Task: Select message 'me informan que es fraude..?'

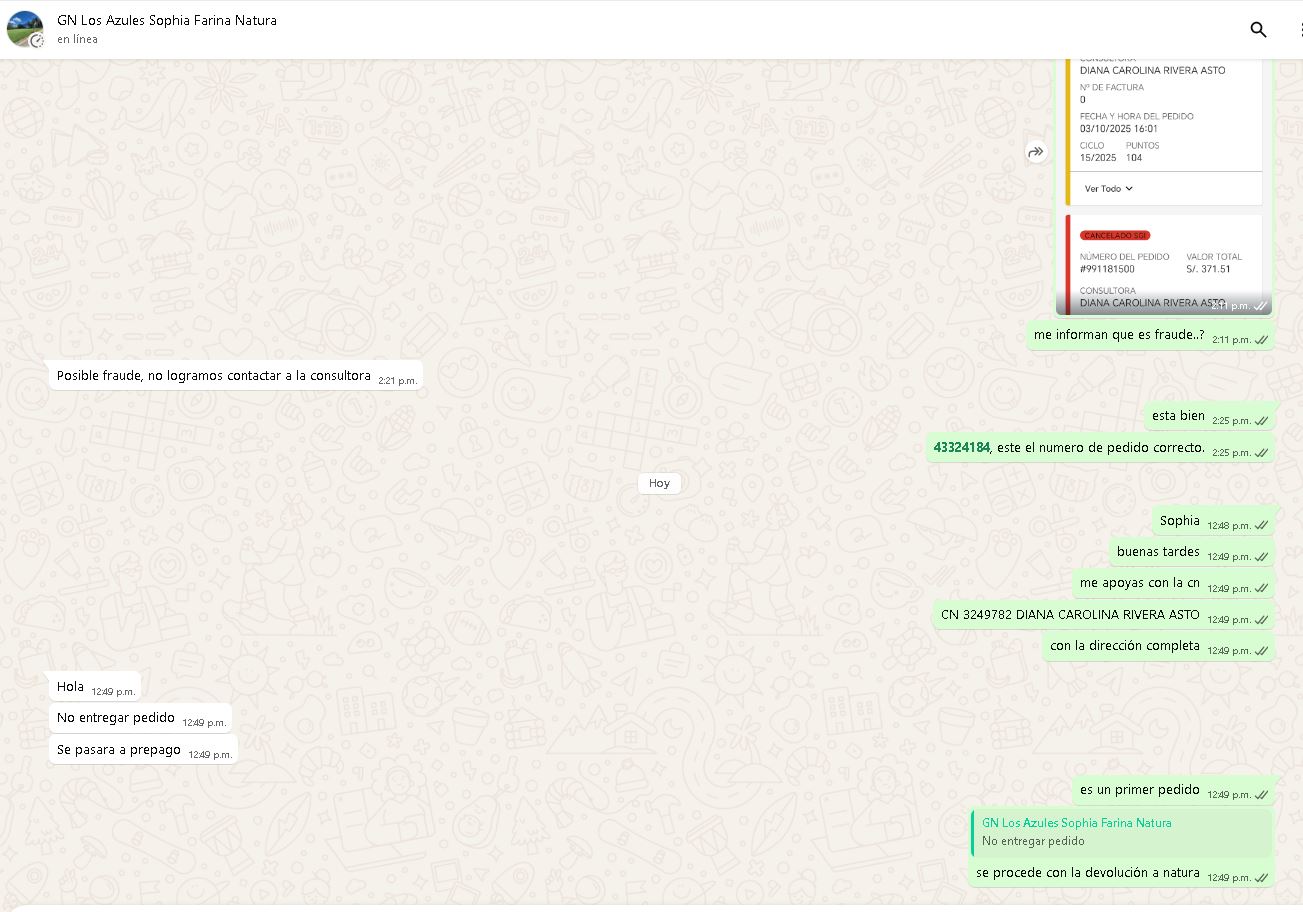Action: click(x=1151, y=335)
